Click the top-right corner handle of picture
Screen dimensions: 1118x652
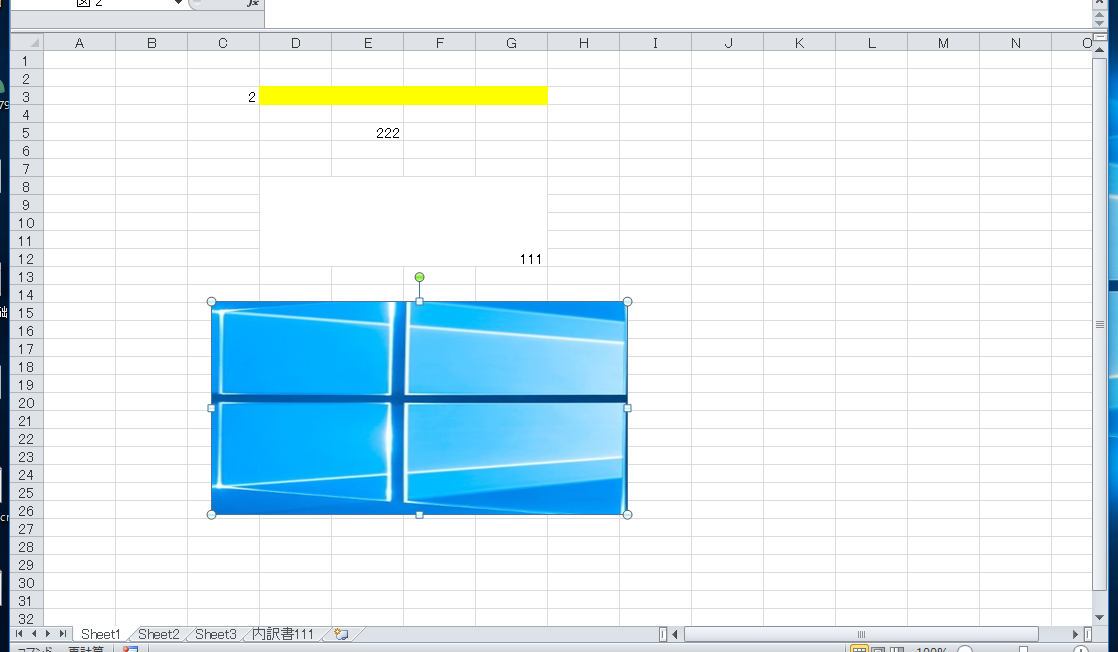click(x=627, y=302)
